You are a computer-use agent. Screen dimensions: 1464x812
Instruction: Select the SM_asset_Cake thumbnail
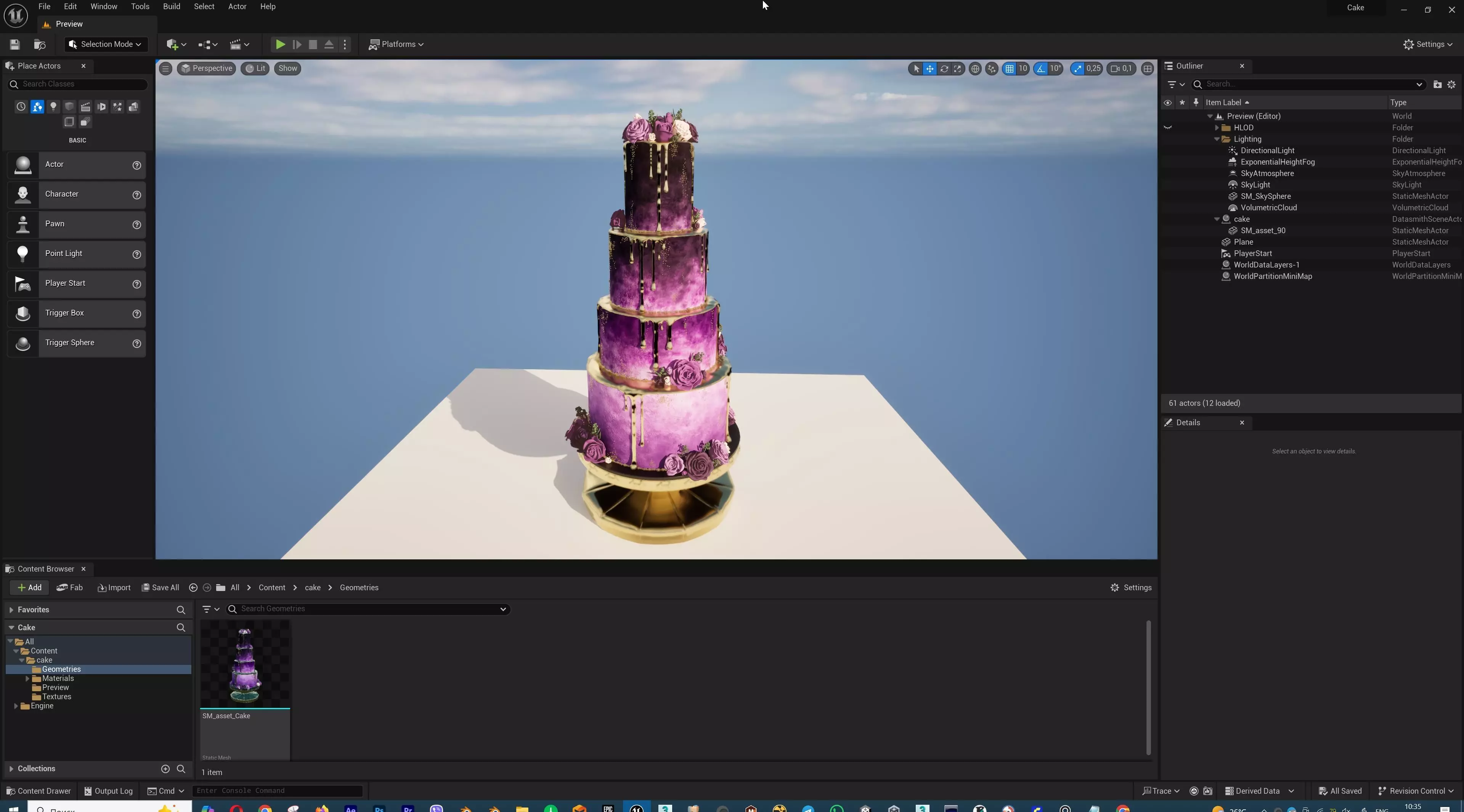click(245, 664)
